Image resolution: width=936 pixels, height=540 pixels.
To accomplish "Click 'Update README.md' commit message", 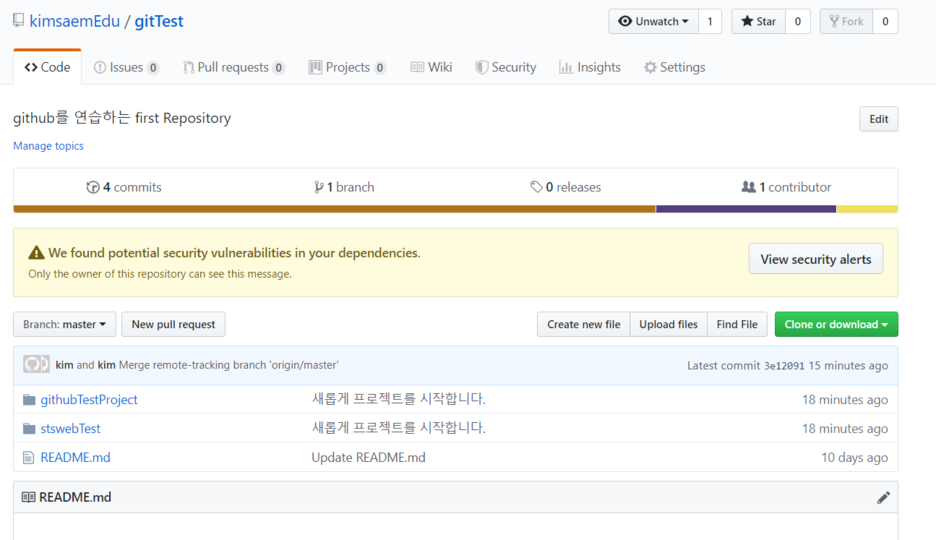I will tap(368, 458).
